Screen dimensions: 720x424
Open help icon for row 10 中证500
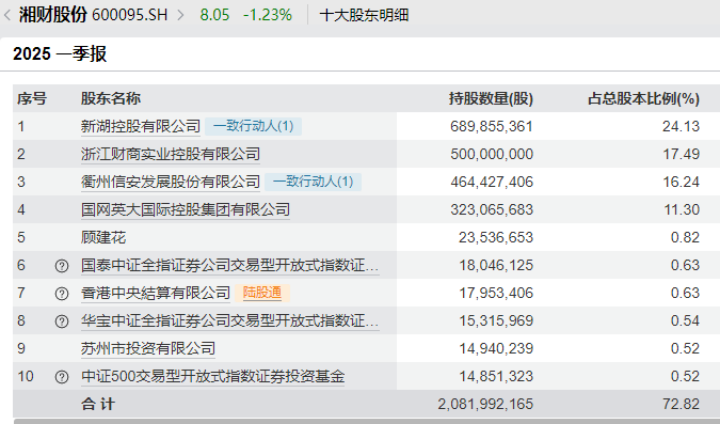(x=62, y=377)
